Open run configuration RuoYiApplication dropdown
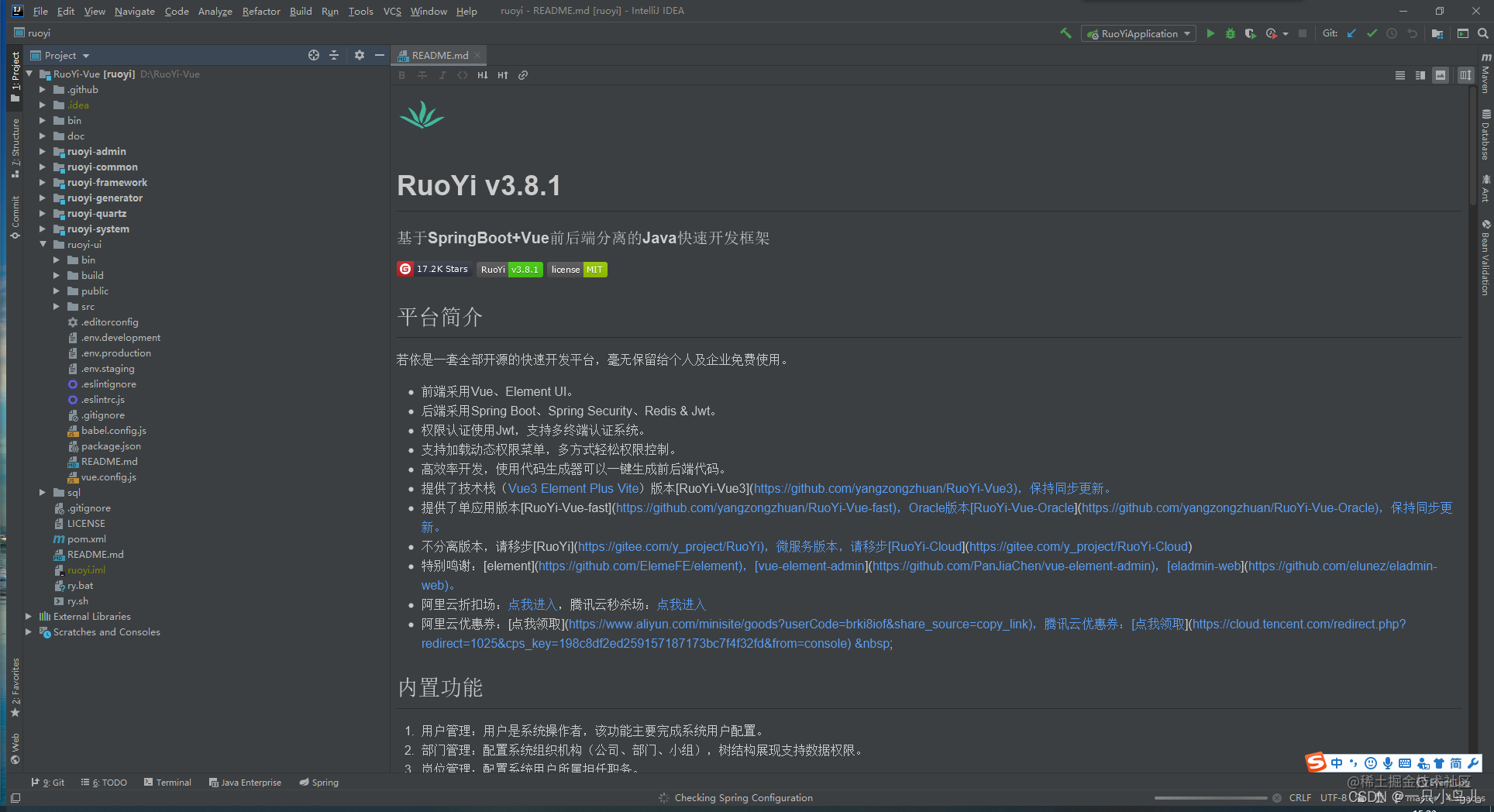Image resolution: width=1494 pixels, height=812 pixels. pyautogui.click(x=1138, y=33)
